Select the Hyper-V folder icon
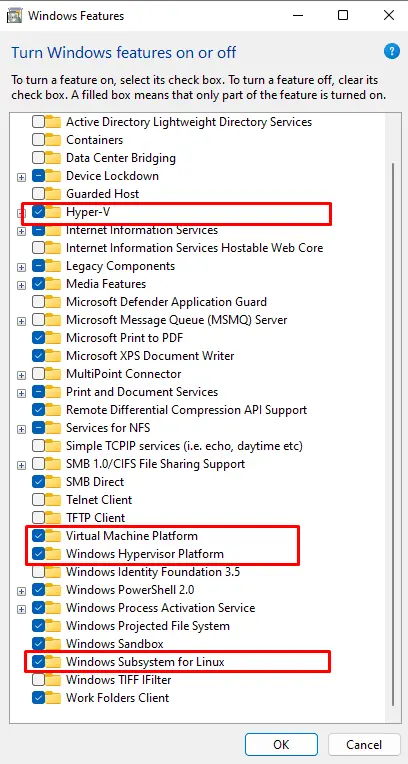Viewport: 408px width, 764px height. (x=53, y=212)
